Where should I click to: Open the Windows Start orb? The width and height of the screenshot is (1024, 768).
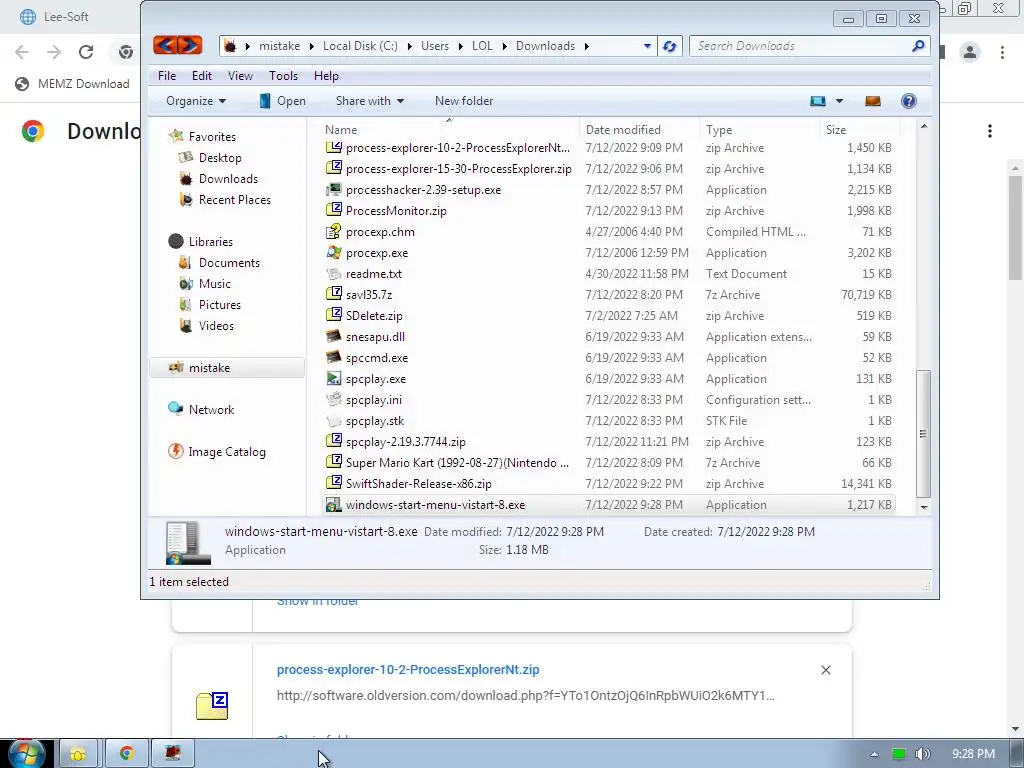tap(27, 754)
